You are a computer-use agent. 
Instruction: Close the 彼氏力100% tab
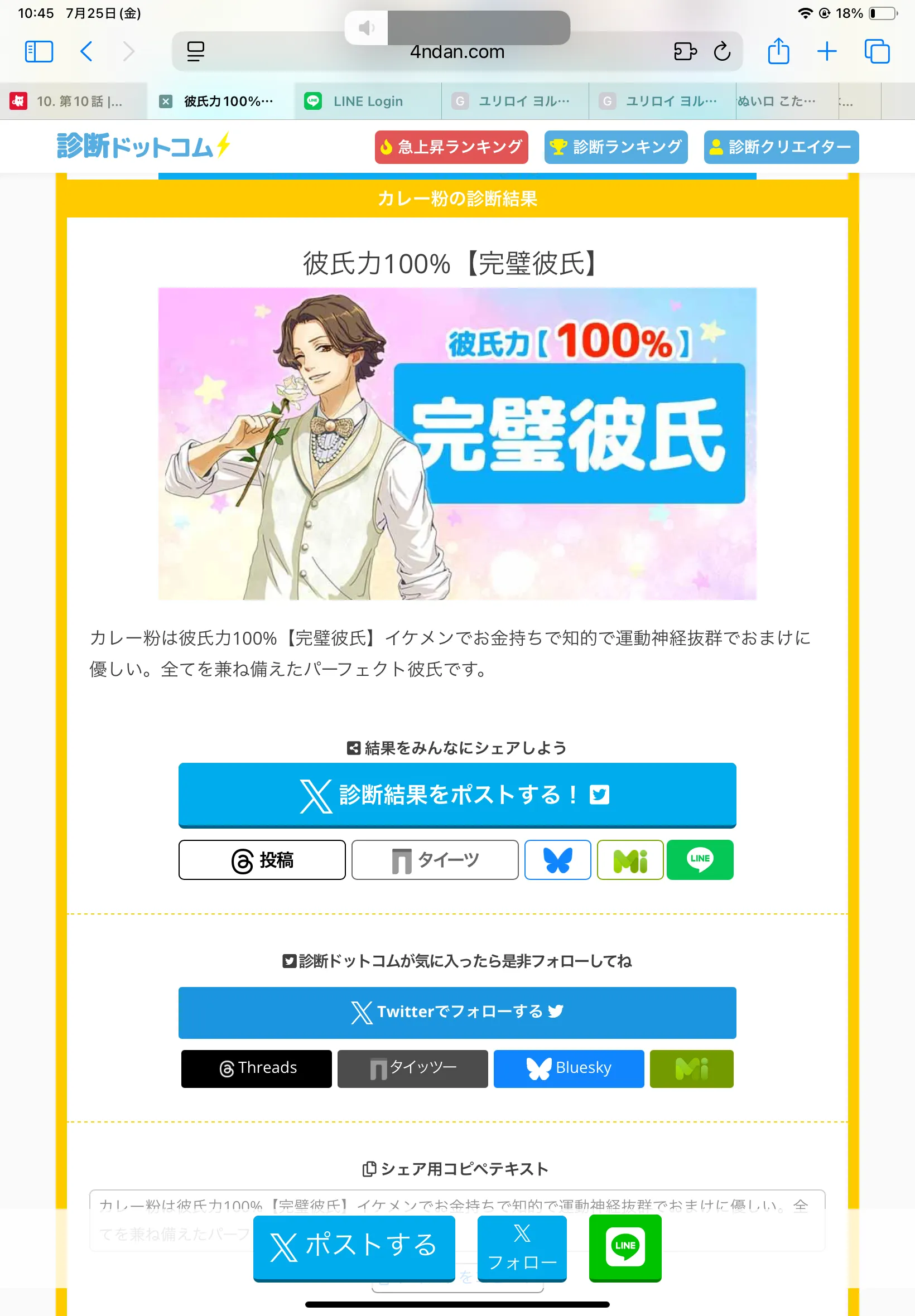pos(166,101)
